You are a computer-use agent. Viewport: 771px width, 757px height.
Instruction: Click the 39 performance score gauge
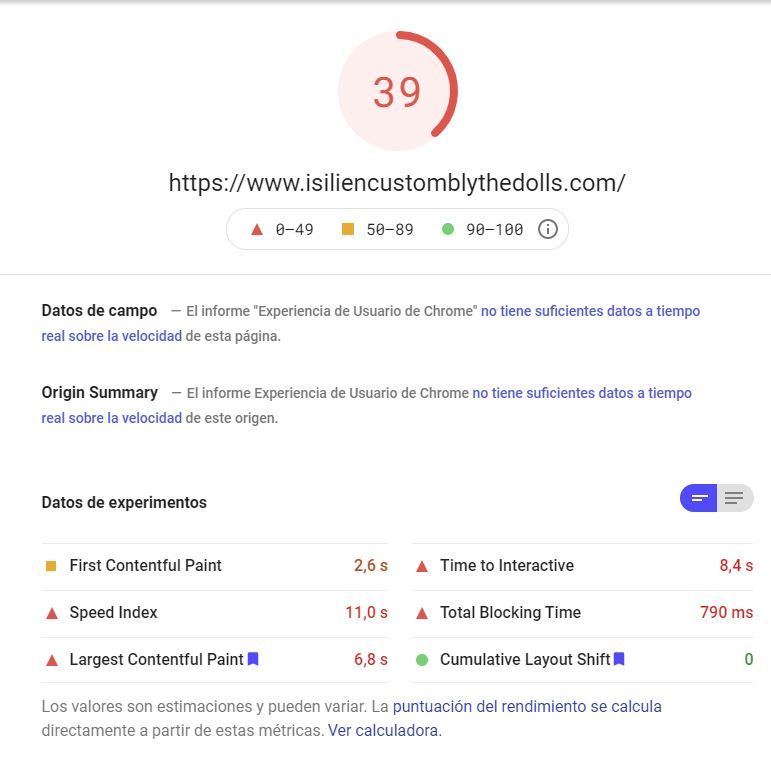[397, 91]
